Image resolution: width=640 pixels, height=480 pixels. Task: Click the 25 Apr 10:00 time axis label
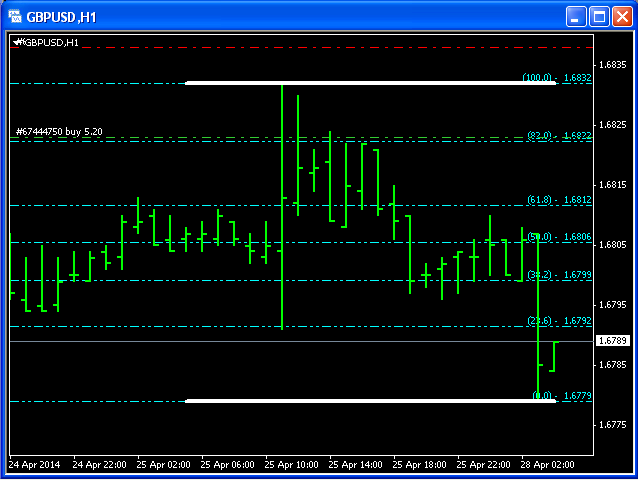click(291, 464)
